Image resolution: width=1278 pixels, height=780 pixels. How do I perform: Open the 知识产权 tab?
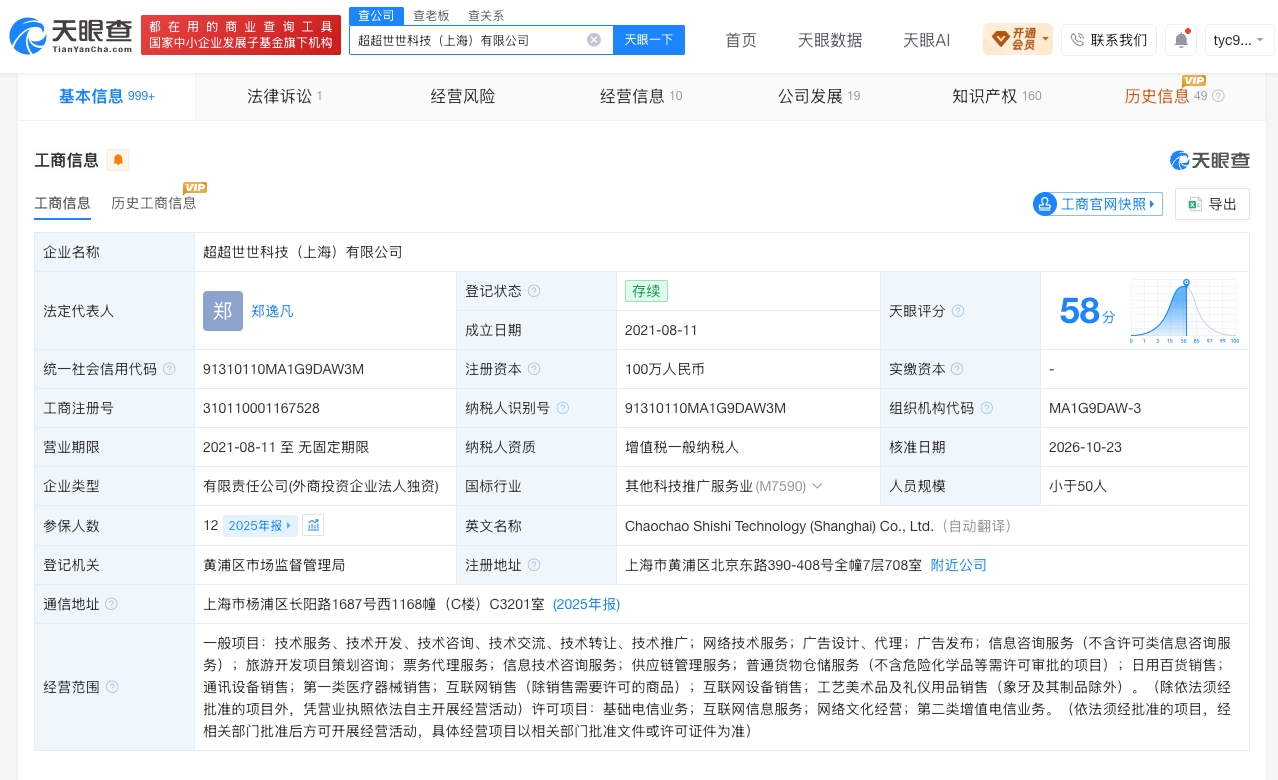point(996,96)
